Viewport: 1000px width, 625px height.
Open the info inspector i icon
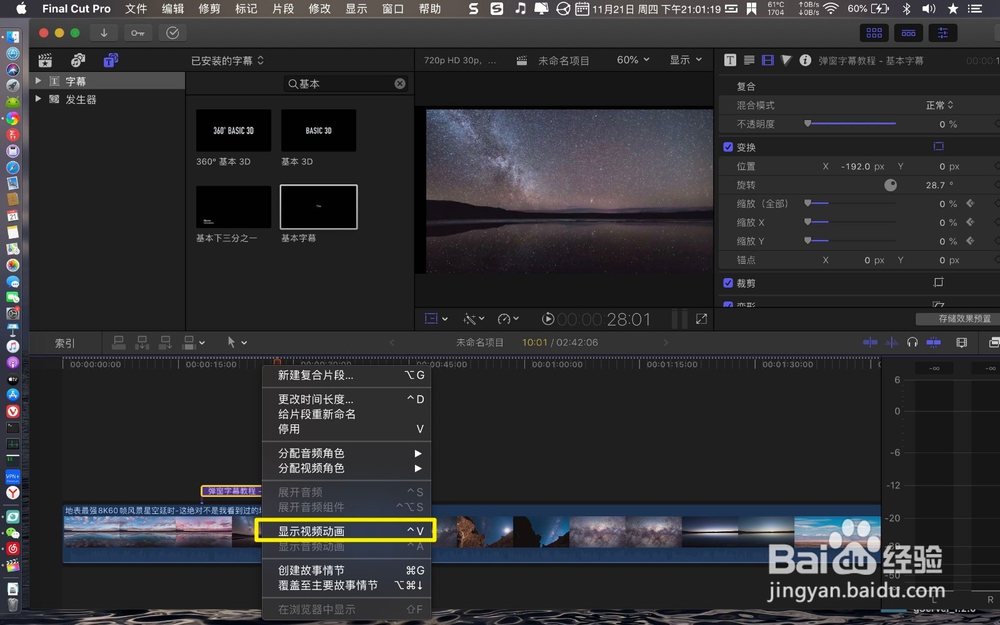(x=805, y=60)
